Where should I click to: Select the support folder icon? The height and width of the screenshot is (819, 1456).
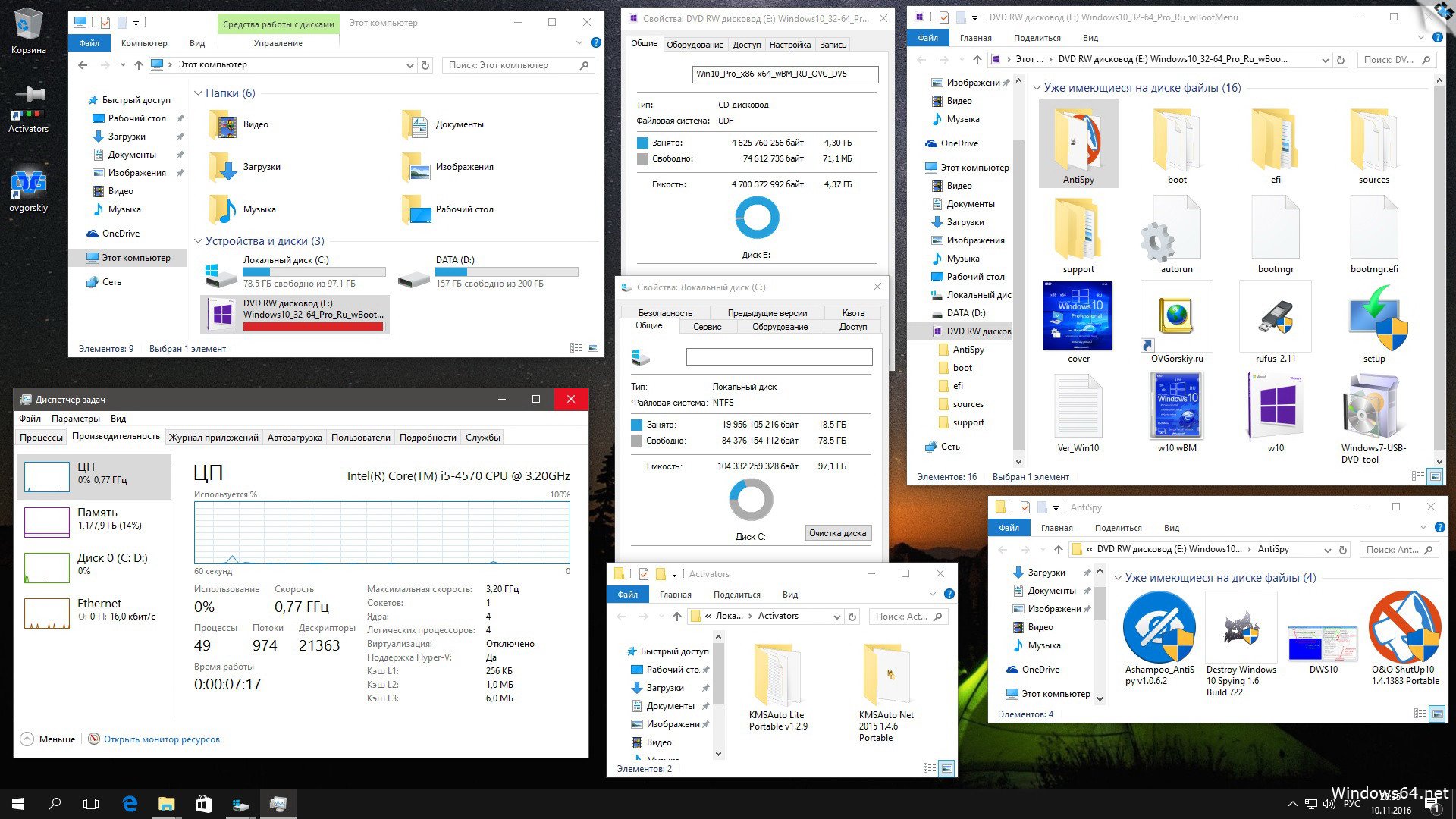(1078, 234)
